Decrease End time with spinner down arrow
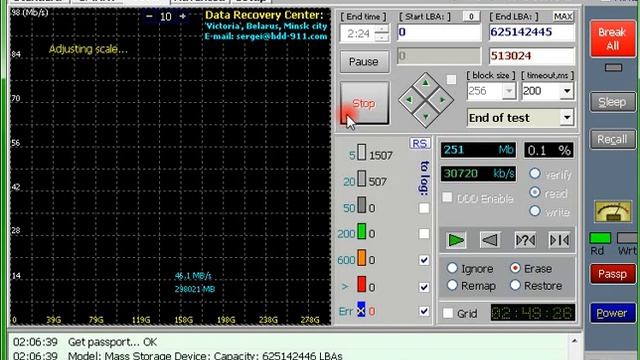640x360 pixels. (382, 37)
